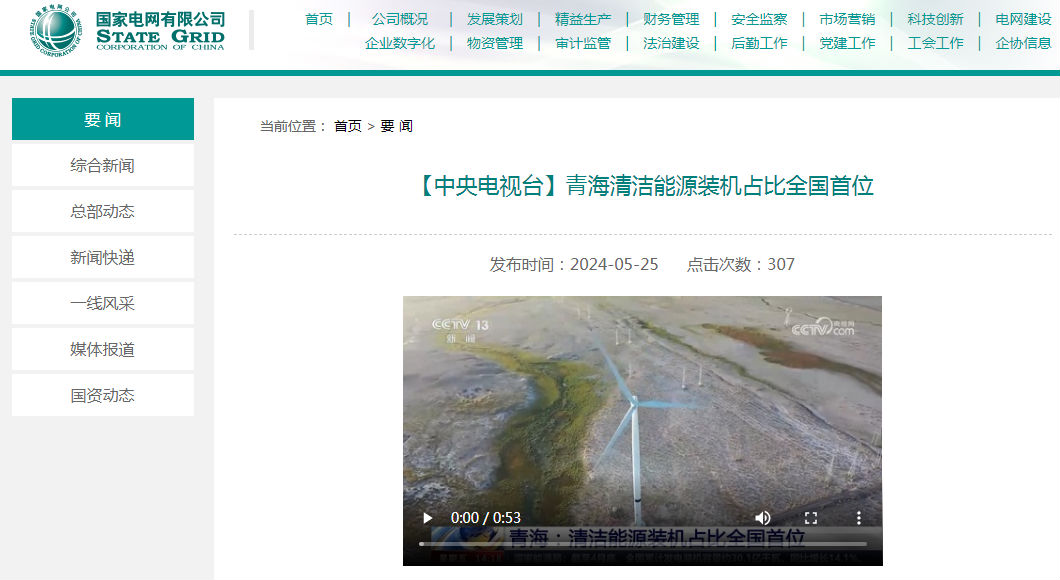Open 精益生产 menu item

click(583, 19)
